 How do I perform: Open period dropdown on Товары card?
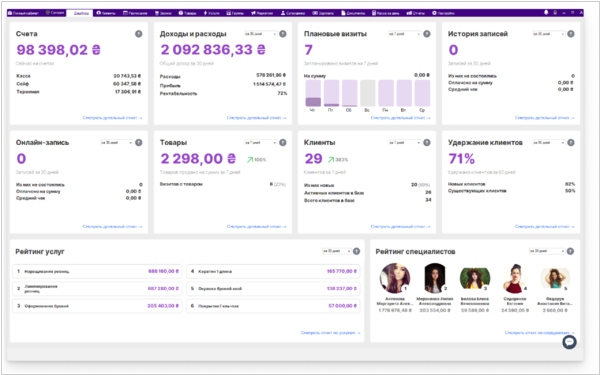pos(261,143)
